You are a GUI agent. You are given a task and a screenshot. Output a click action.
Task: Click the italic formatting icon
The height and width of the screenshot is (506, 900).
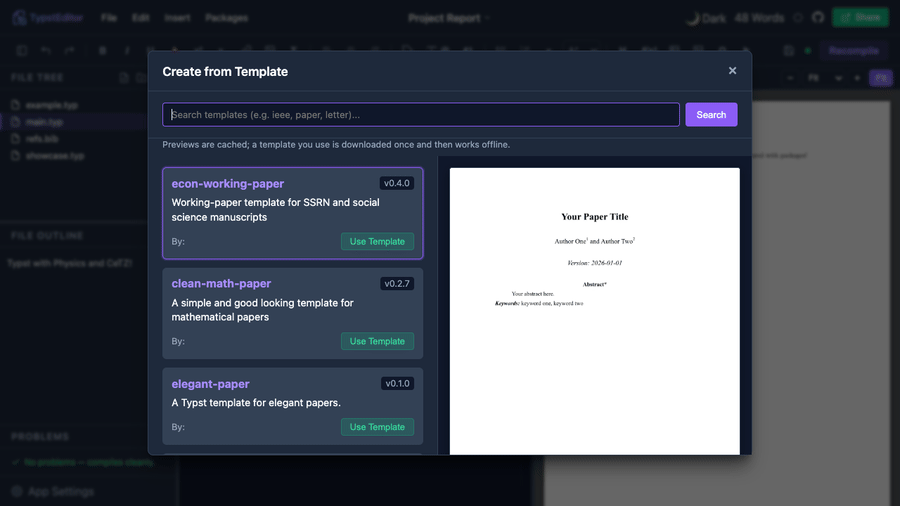(127, 50)
